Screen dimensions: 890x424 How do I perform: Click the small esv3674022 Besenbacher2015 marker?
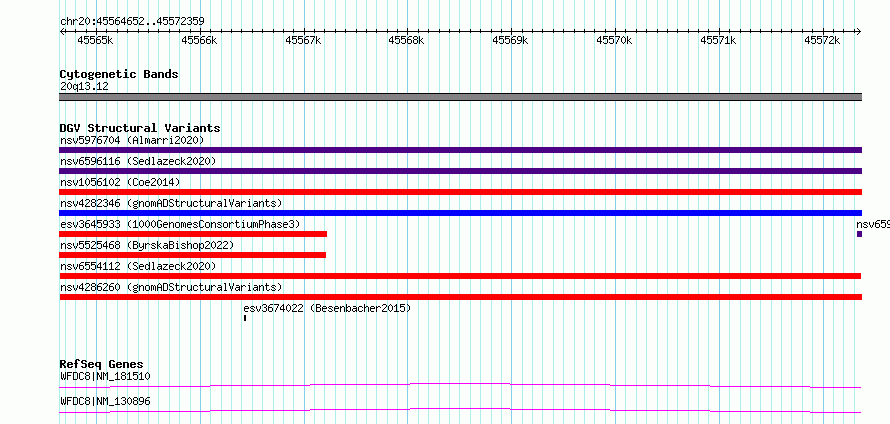pyautogui.click(x=245, y=318)
